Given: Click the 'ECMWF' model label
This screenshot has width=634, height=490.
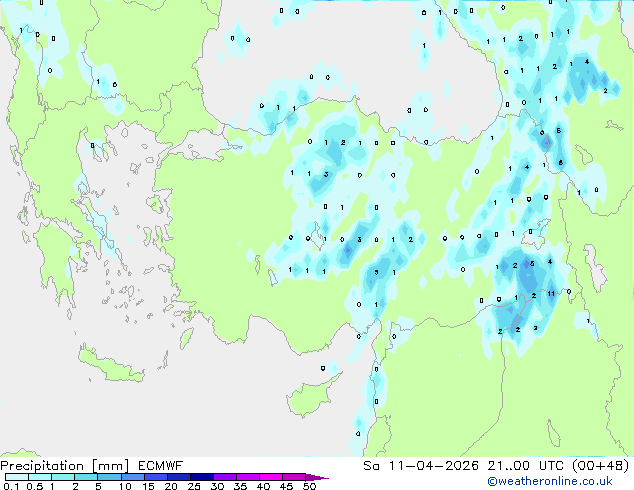Looking at the screenshot, I should point(161,466).
